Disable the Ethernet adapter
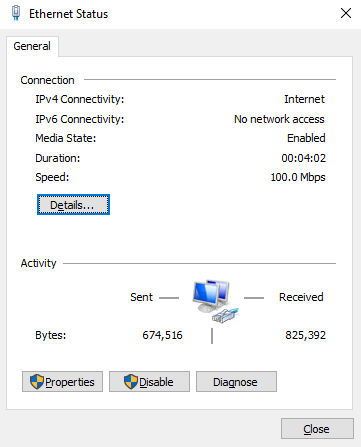 point(149,382)
